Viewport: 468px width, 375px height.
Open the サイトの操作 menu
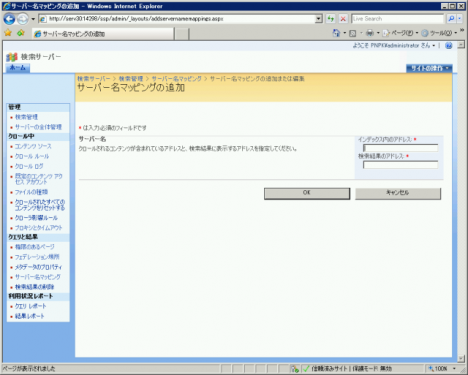(429, 68)
